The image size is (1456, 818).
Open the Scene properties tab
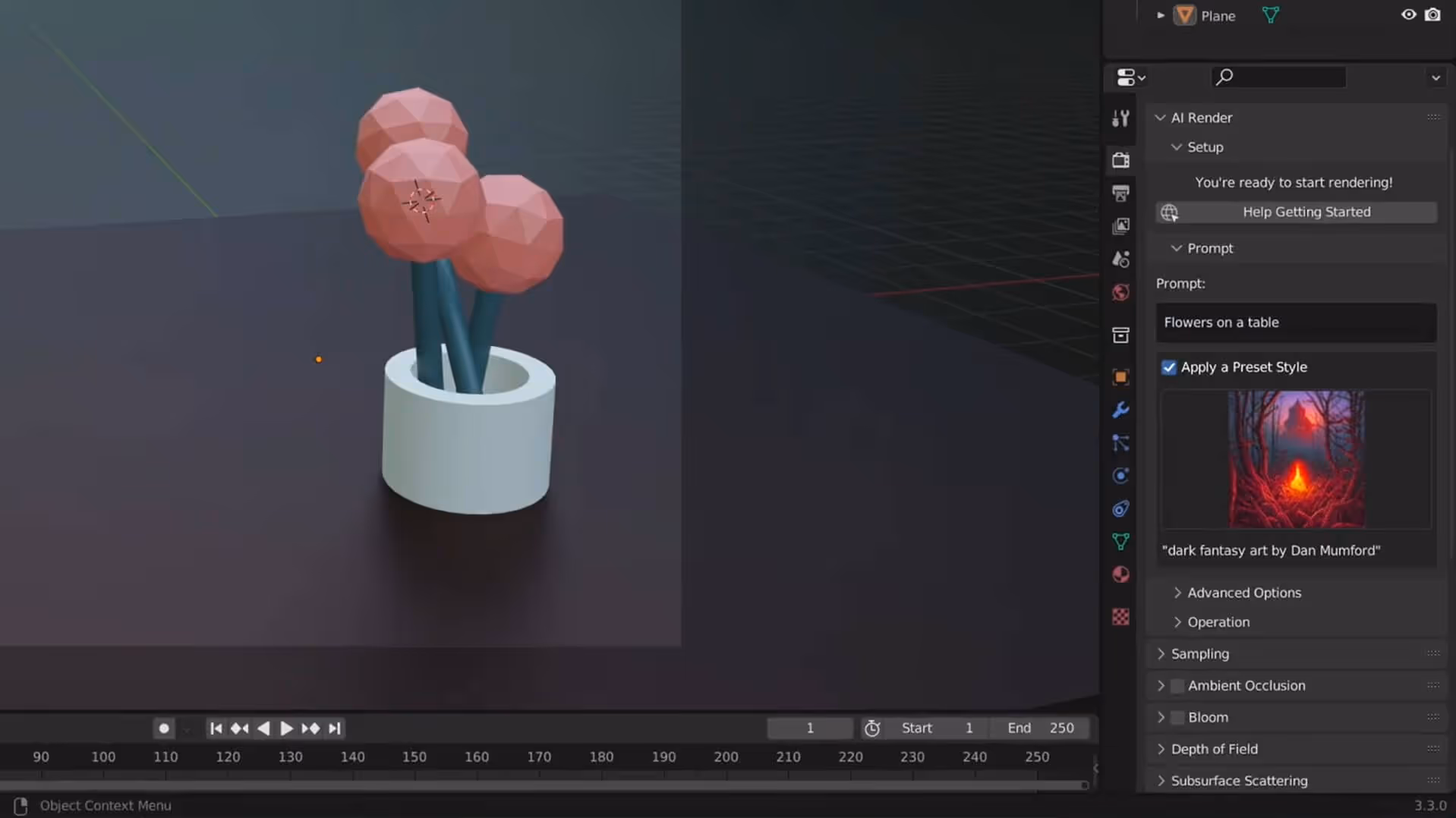tap(1120, 259)
